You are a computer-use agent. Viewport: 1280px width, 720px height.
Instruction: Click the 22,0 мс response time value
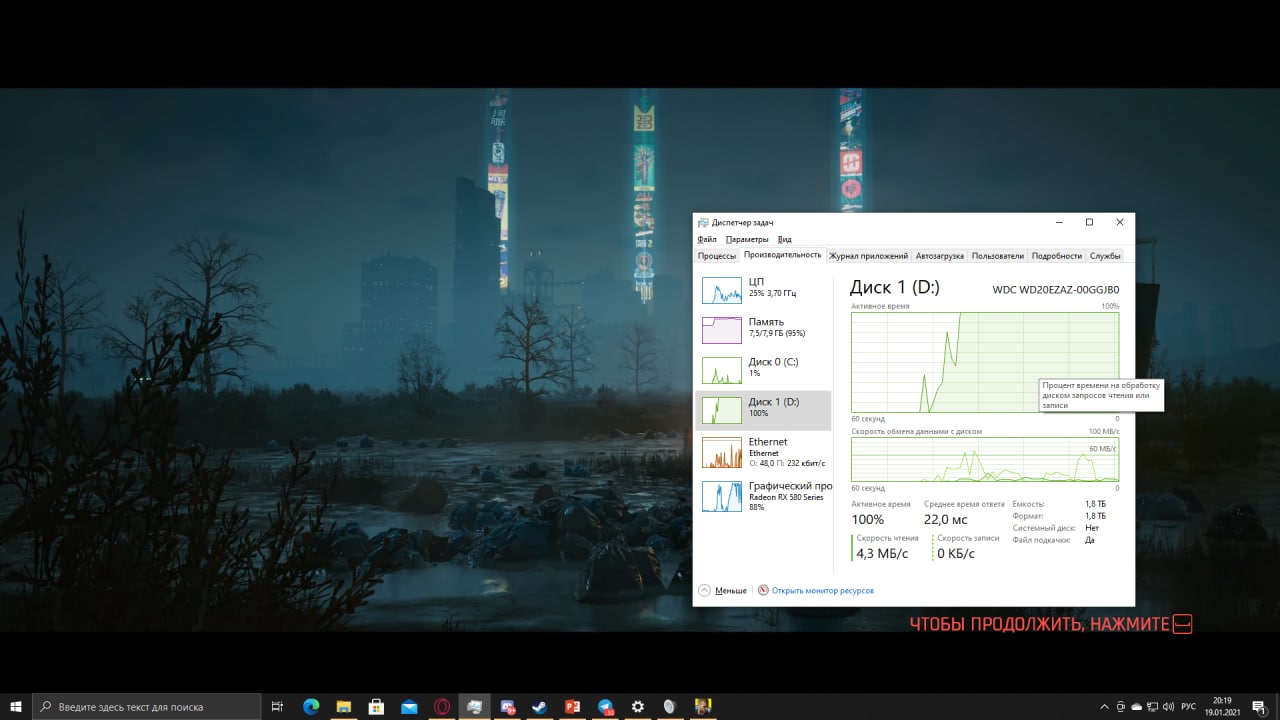946,520
